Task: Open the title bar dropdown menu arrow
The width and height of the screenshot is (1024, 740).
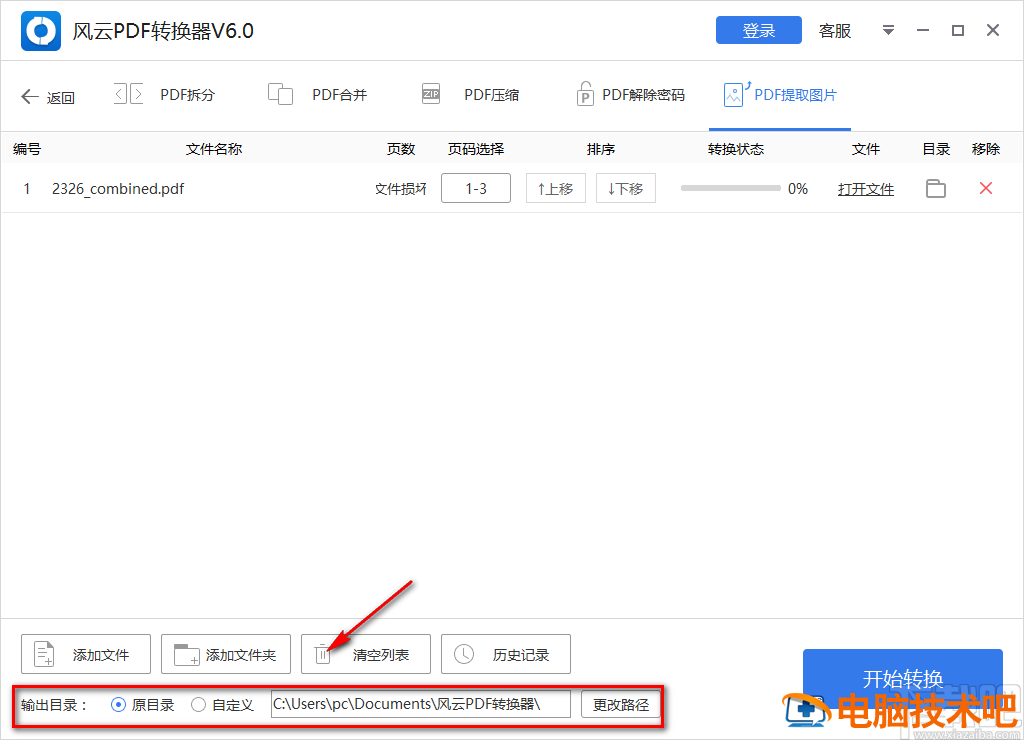Action: click(x=888, y=30)
